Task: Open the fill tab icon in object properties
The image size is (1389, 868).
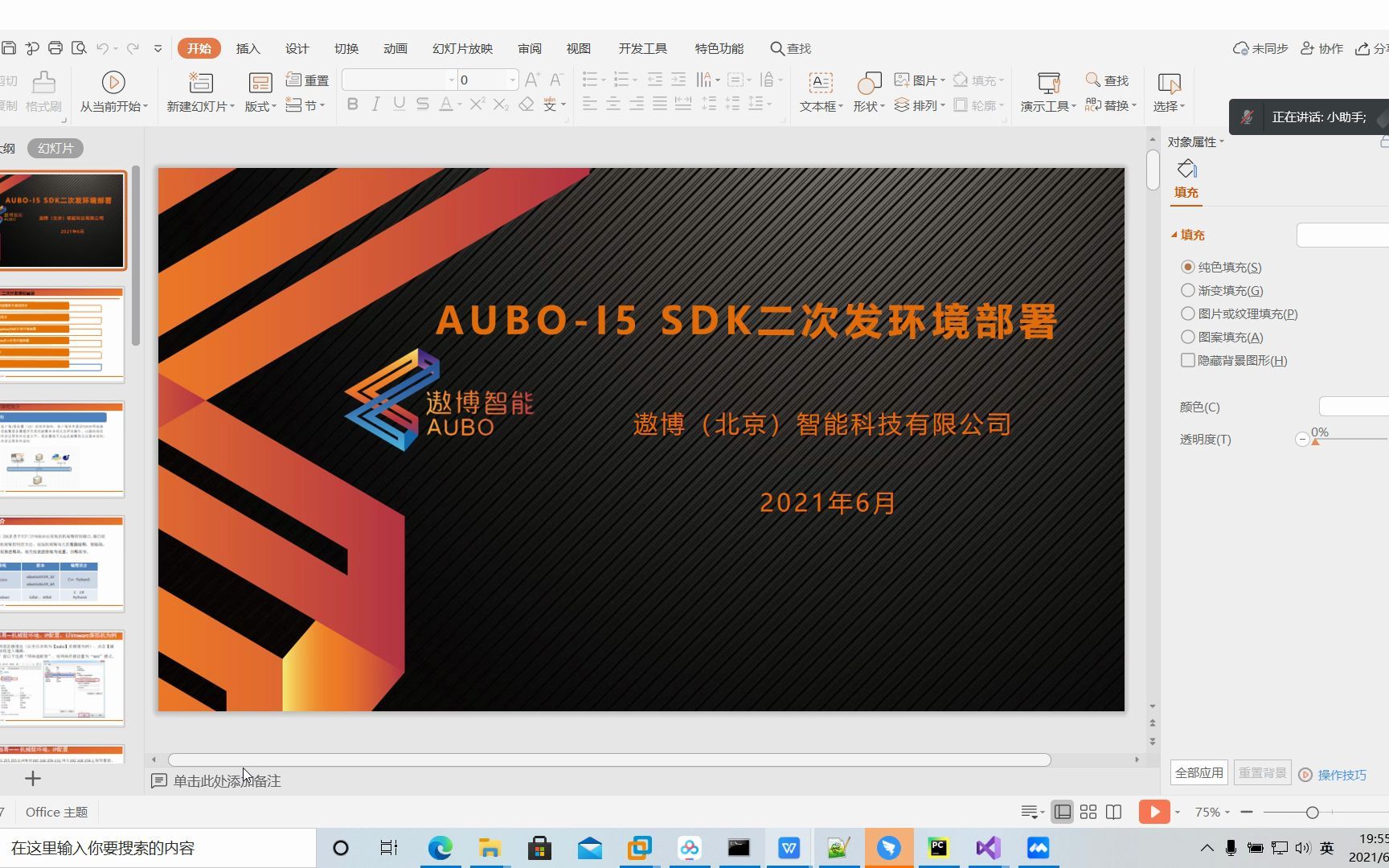Action: click(x=1186, y=170)
